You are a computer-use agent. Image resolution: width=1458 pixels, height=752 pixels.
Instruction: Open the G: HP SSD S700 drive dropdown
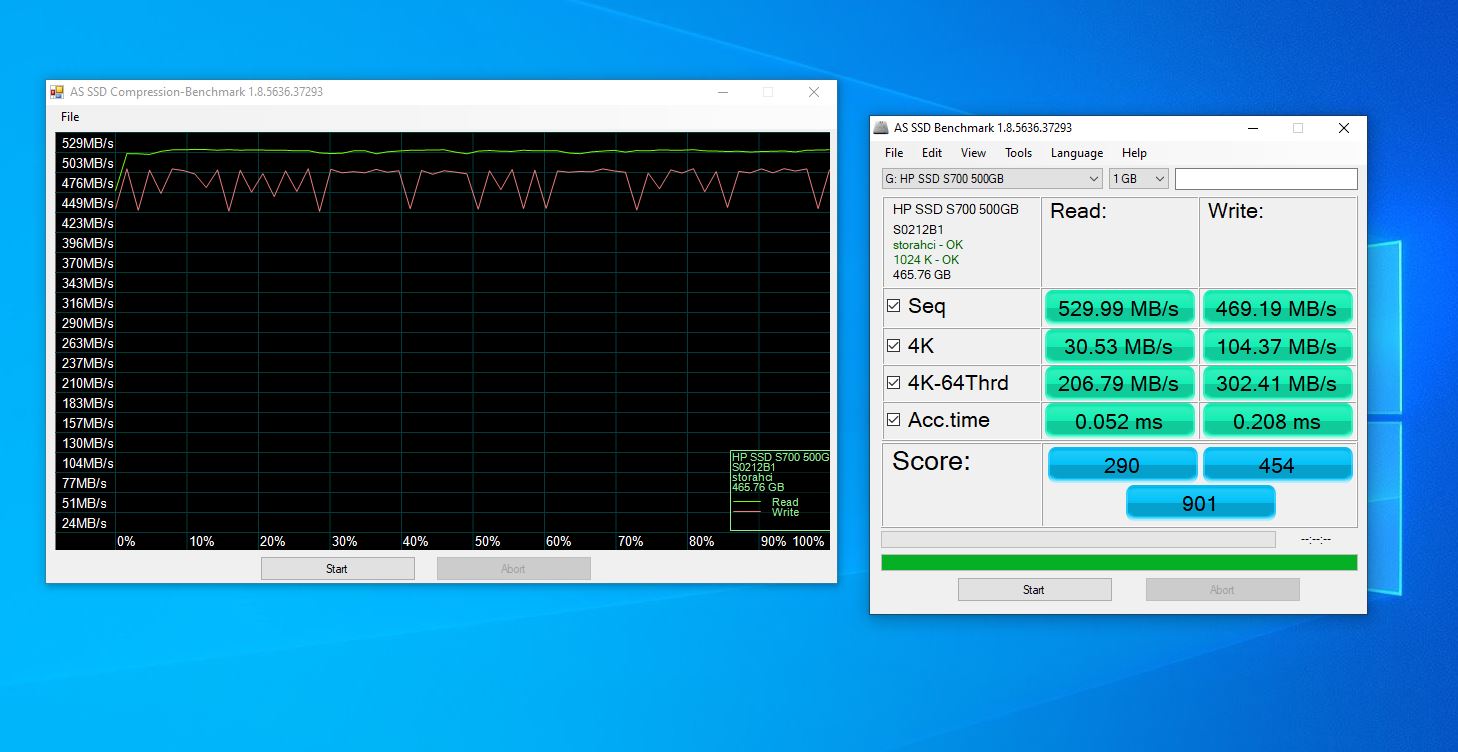pos(992,179)
